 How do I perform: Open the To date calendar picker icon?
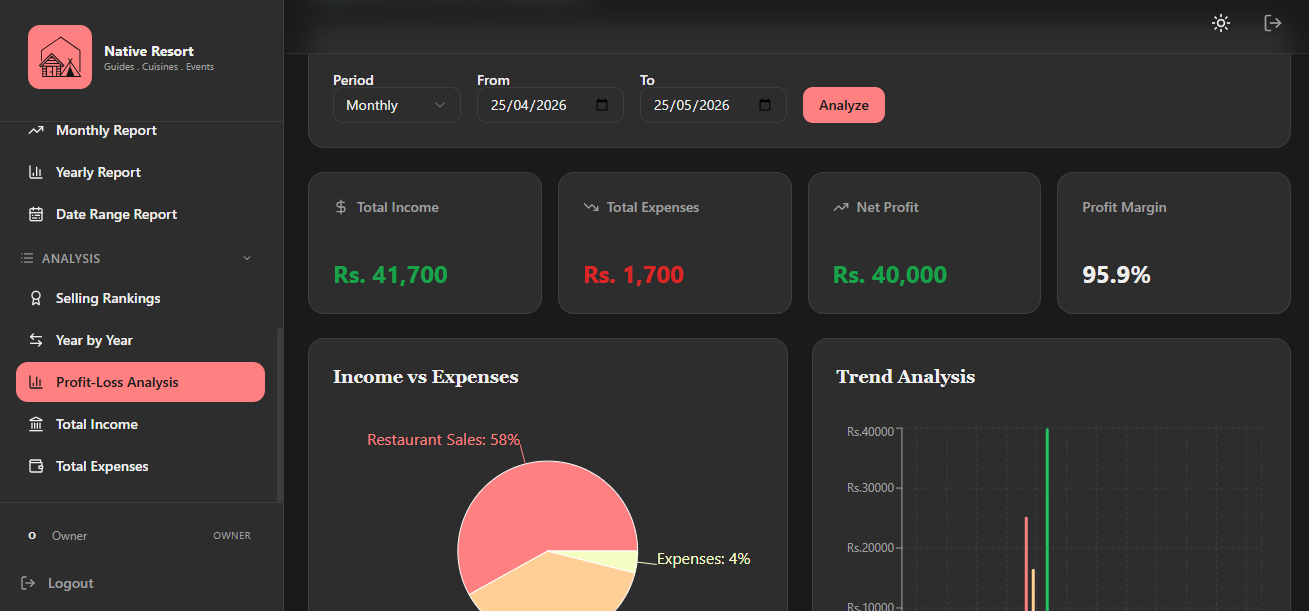[x=765, y=105]
